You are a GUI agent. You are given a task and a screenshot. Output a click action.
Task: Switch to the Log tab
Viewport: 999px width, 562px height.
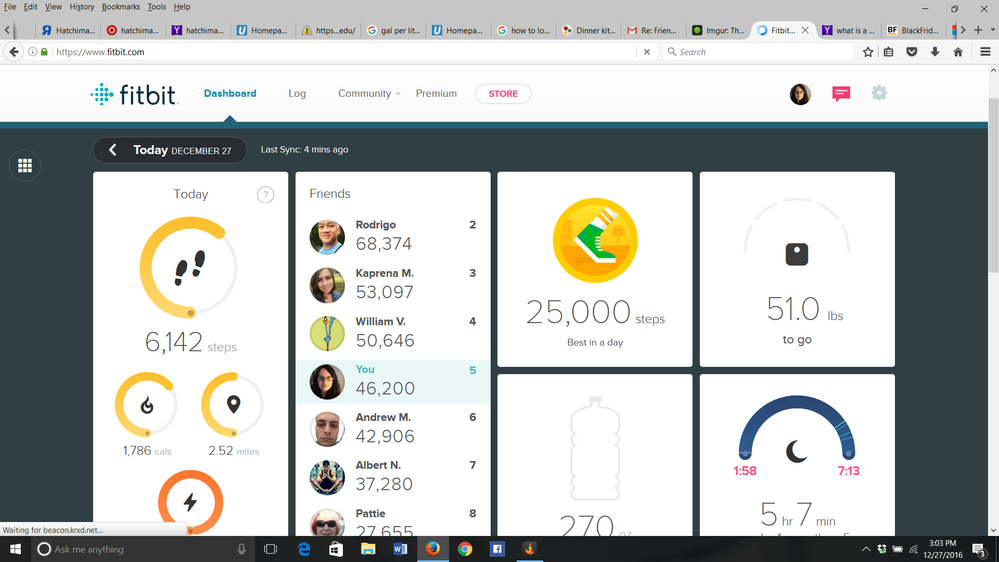(x=297, y=94)
